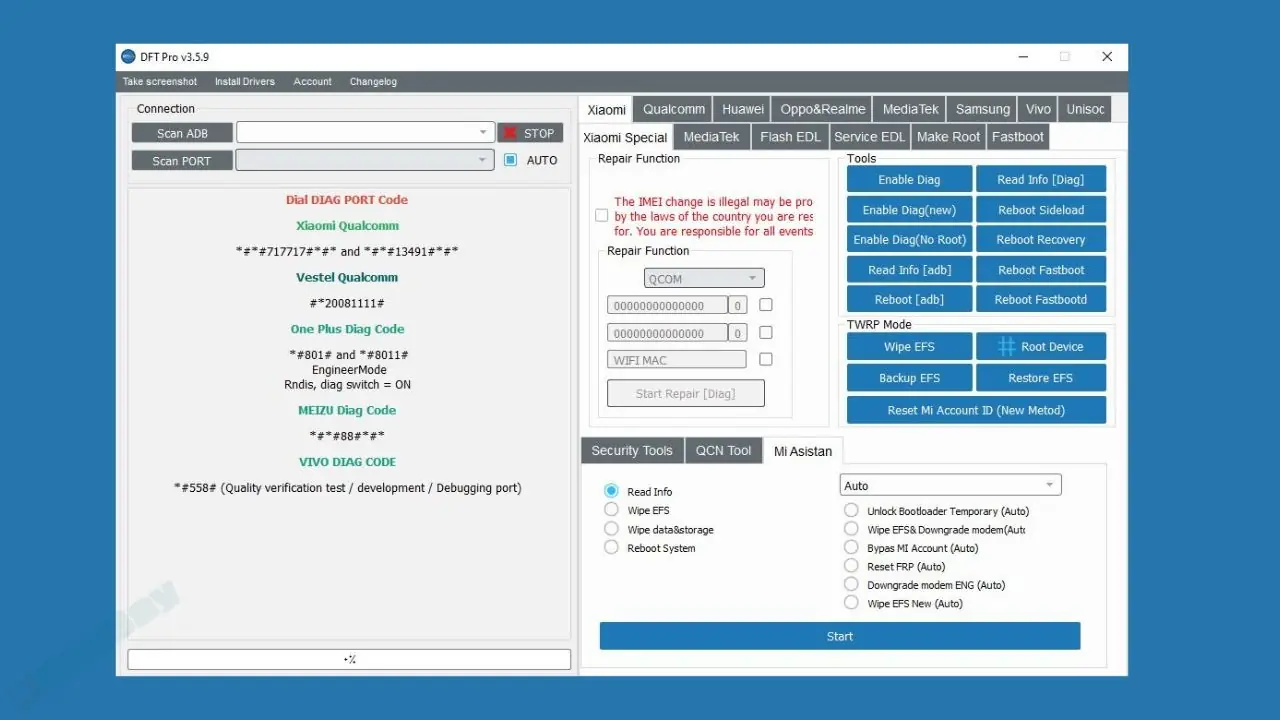Open the Fastboot sub-tab

click(1018, 137)
